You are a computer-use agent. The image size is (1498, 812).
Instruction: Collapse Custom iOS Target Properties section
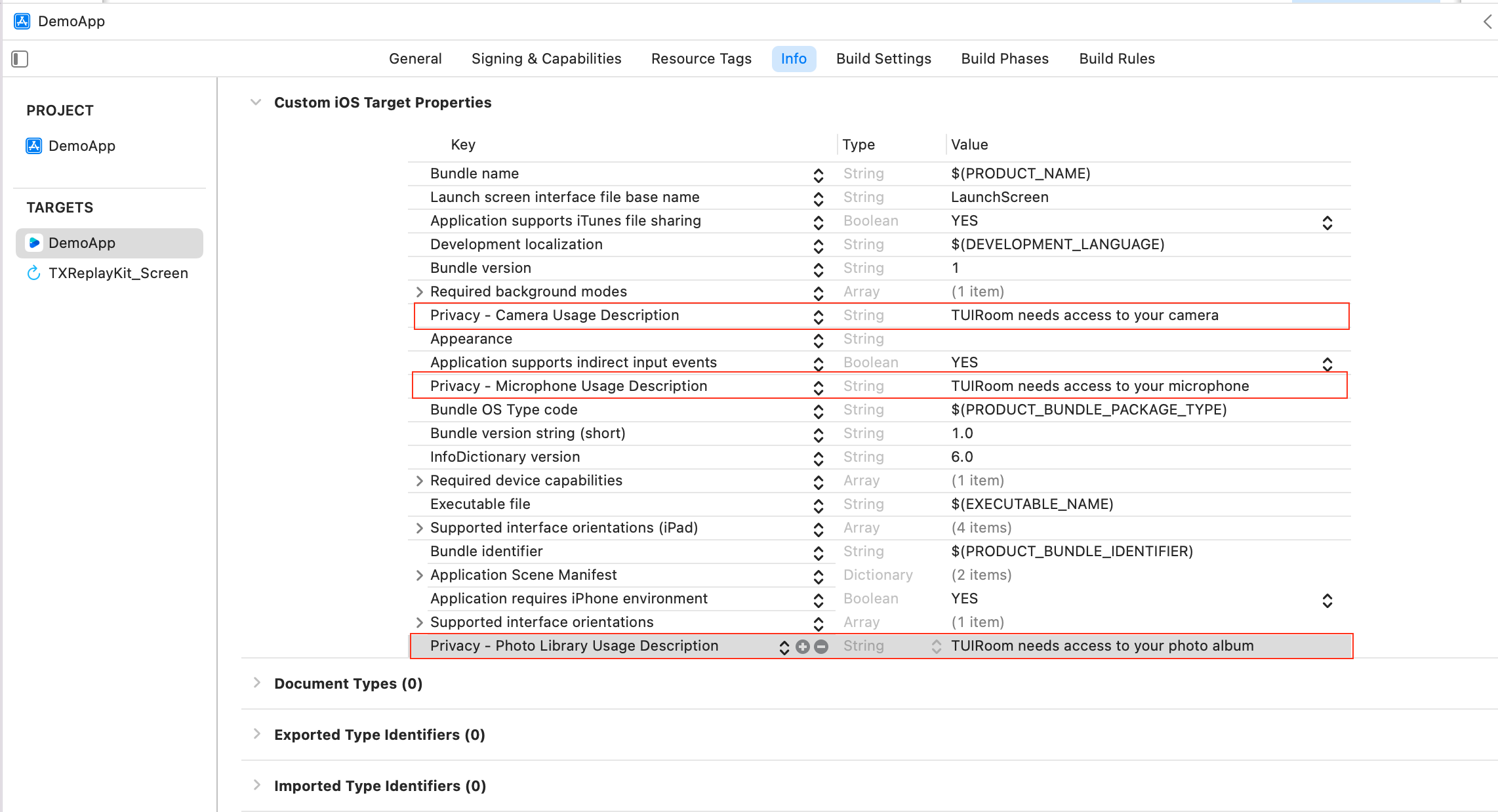[x=256, y=102]
